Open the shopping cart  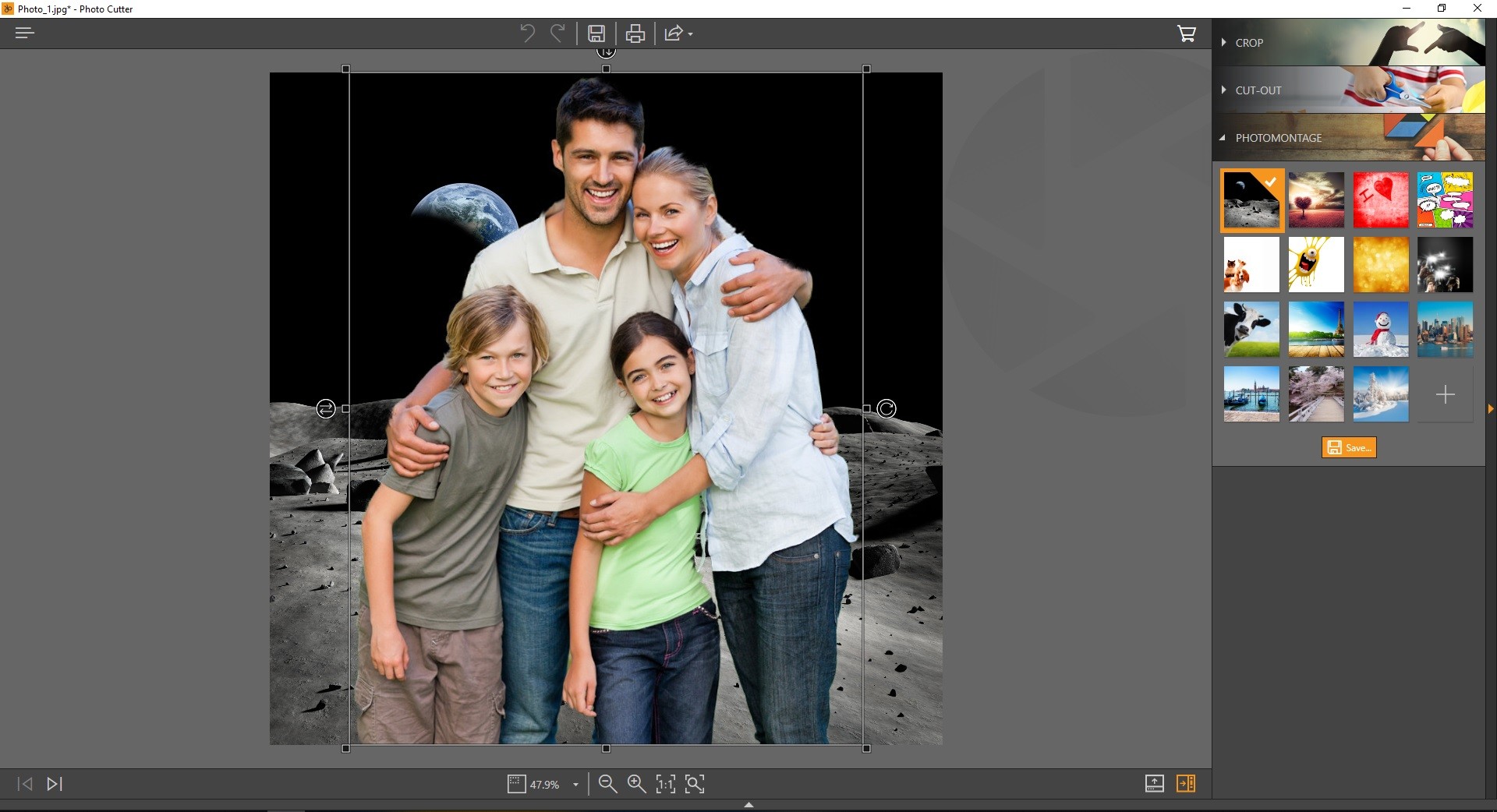1186,34
